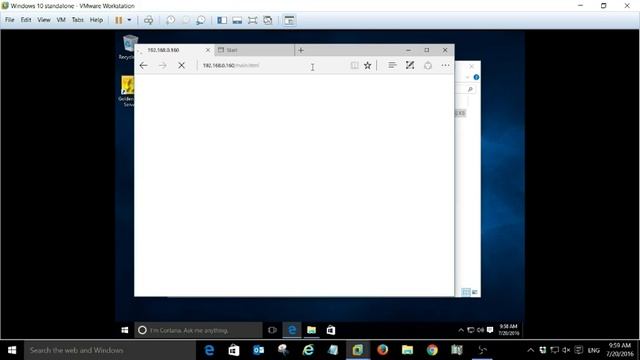Viewport: 640px width, 360px height.
Task: Toggle the VMware library sidebar icon
Action: click(222, 20)
